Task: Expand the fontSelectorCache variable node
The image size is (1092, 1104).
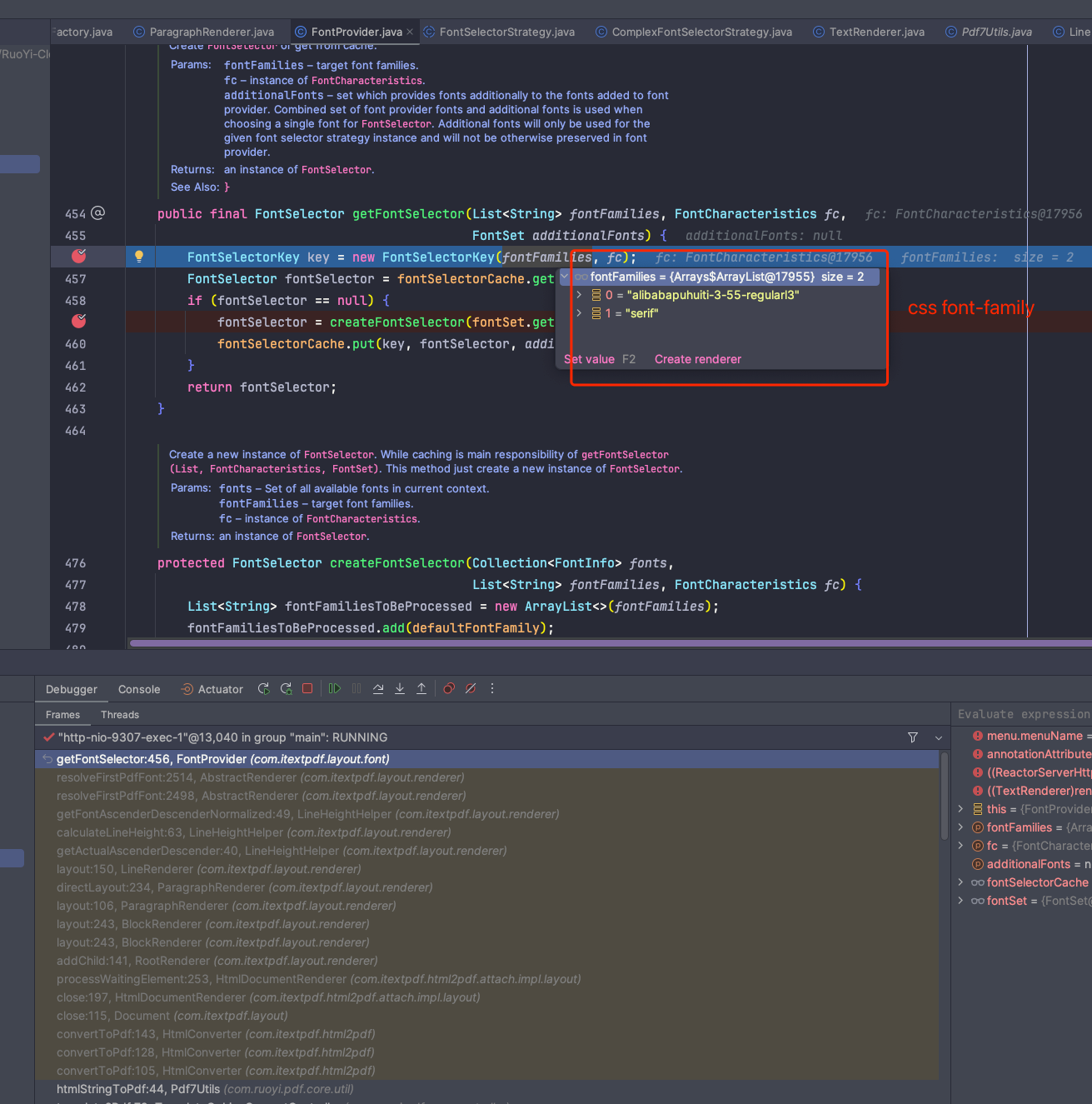Action: [960, 882]
